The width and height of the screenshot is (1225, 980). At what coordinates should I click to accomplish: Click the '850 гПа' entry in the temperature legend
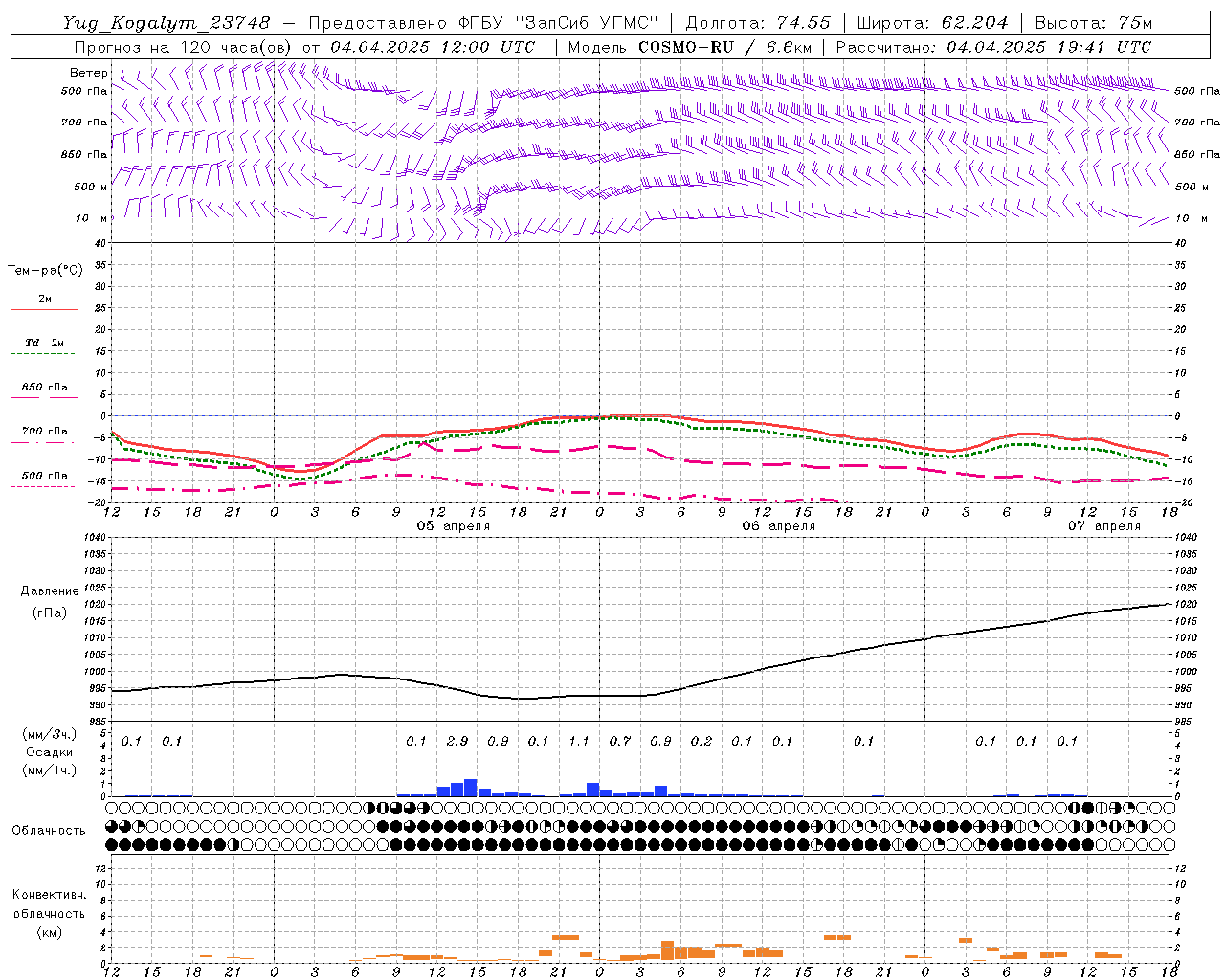(x=44, y=388)
